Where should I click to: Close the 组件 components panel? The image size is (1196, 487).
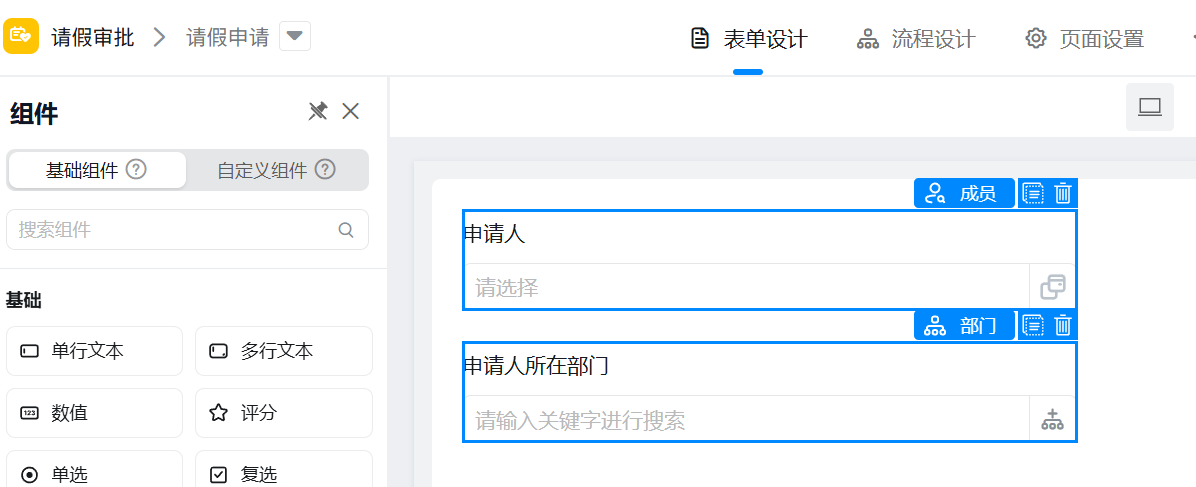coord(351,111)
